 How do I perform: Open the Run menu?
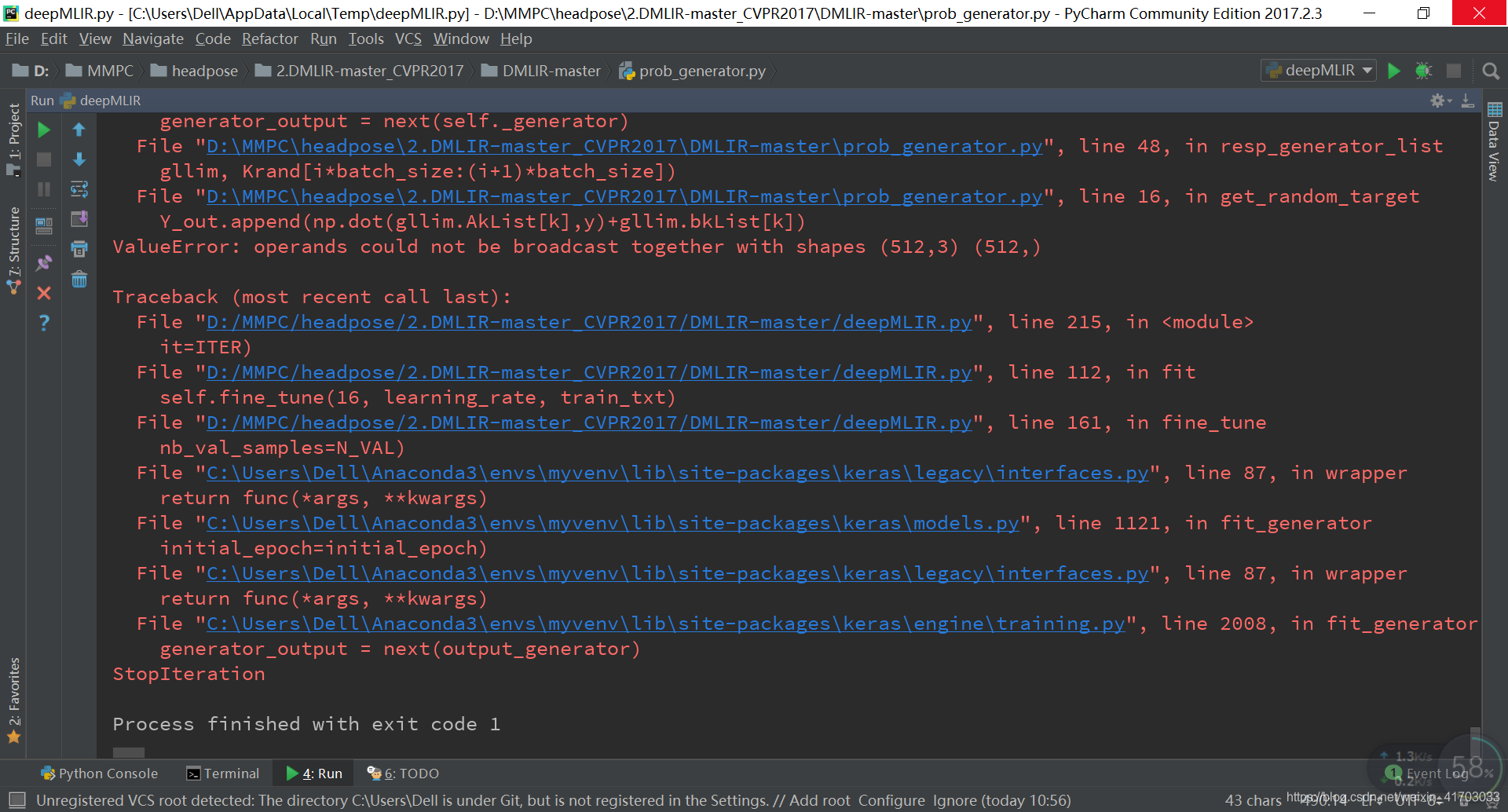coord(323,38)
